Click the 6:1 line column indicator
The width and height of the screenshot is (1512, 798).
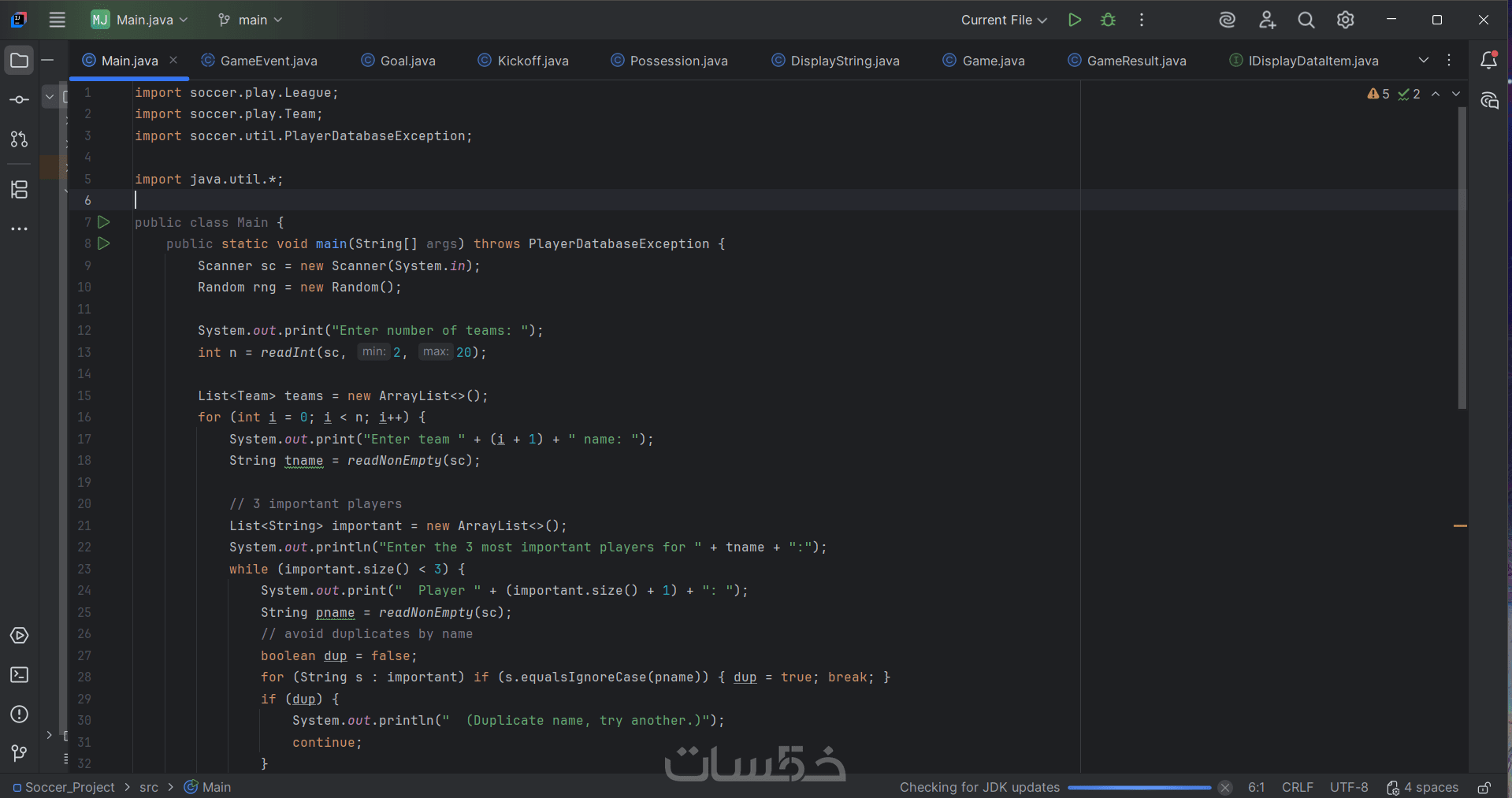pyautogui.click(x=1257, y=788)
